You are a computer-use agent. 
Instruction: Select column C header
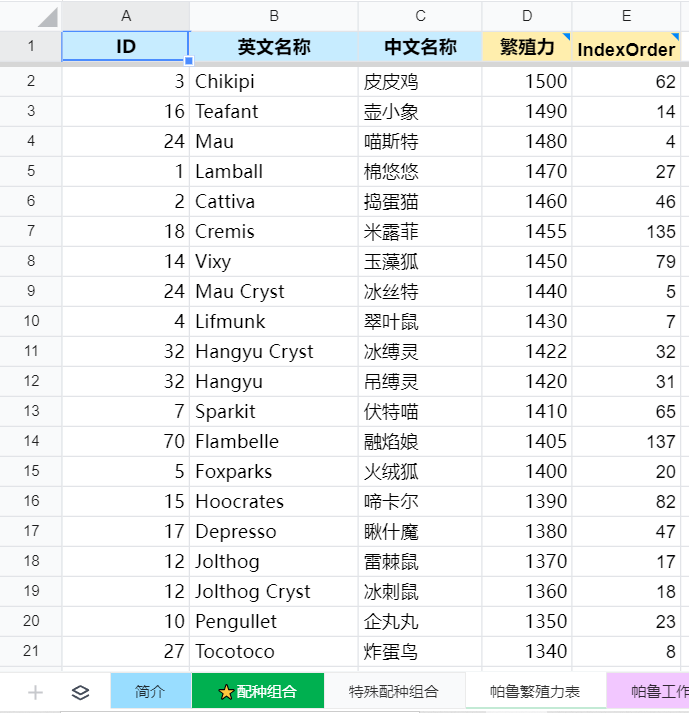tap(420, 16)
